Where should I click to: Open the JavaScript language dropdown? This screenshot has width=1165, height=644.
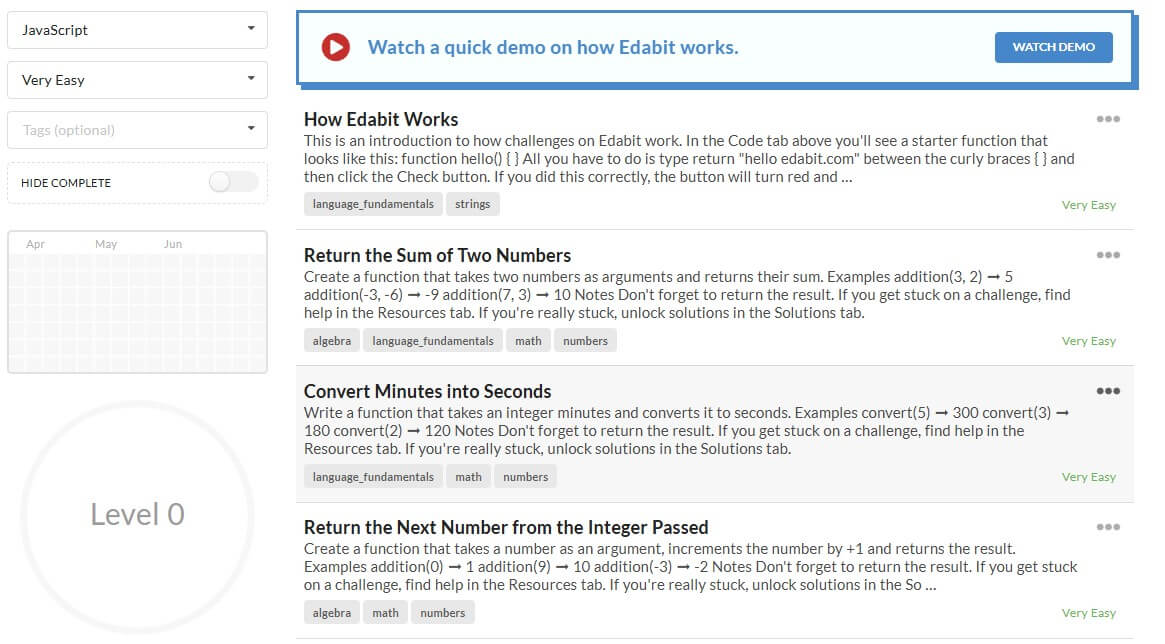click(137, 30)
